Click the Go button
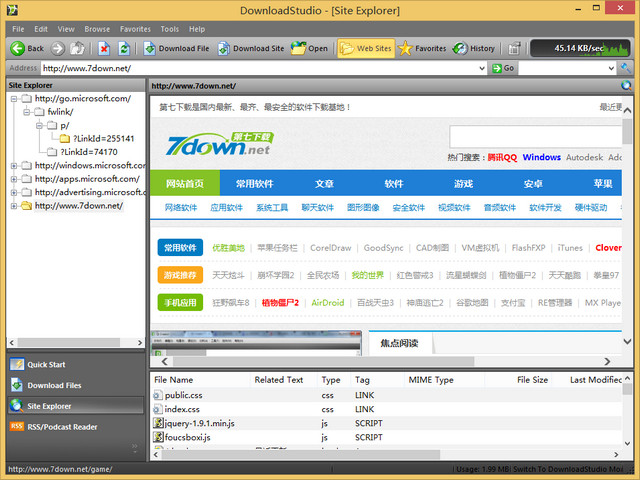640x480 pixels. (503, 68)
